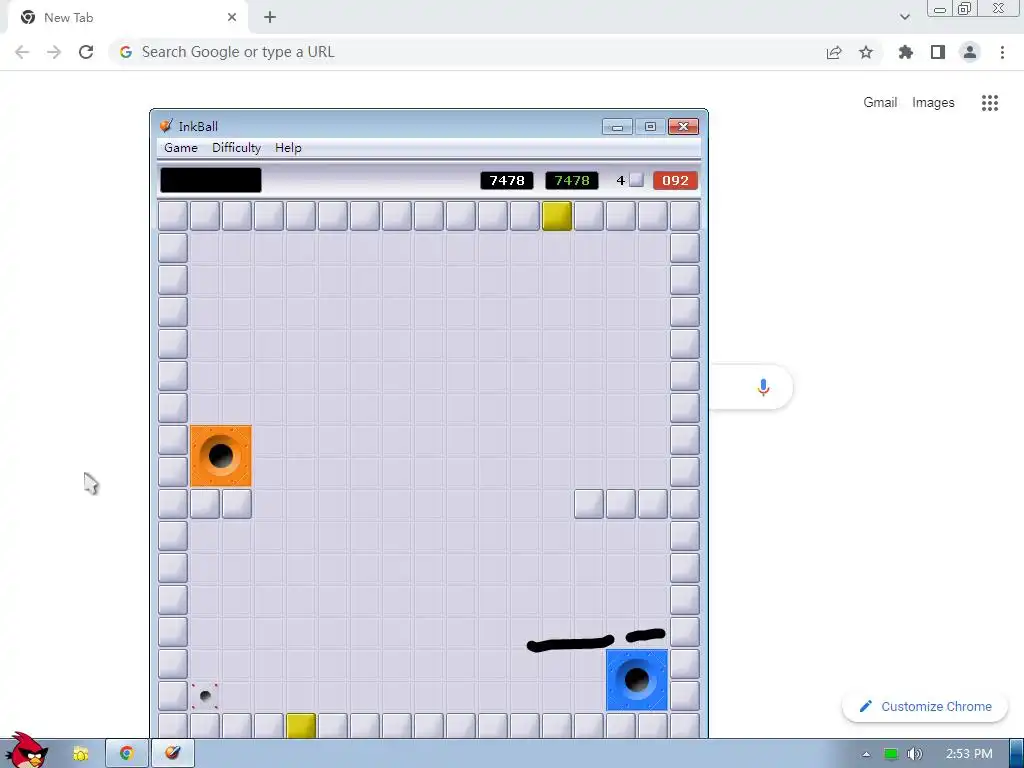
Task: Open a new Chrome tab
Action: [270, 18]
